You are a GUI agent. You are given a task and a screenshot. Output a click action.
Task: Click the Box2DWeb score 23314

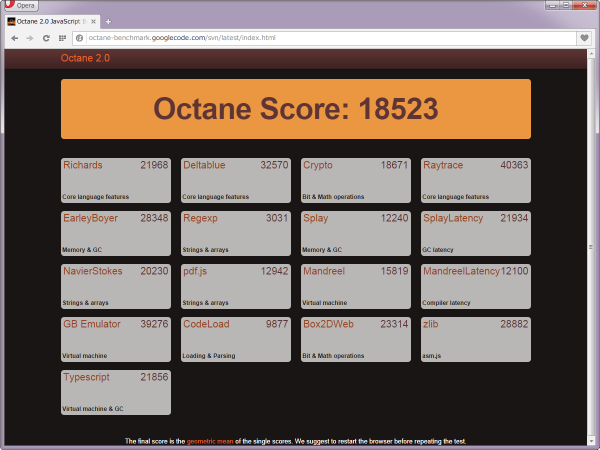[394, 324]
